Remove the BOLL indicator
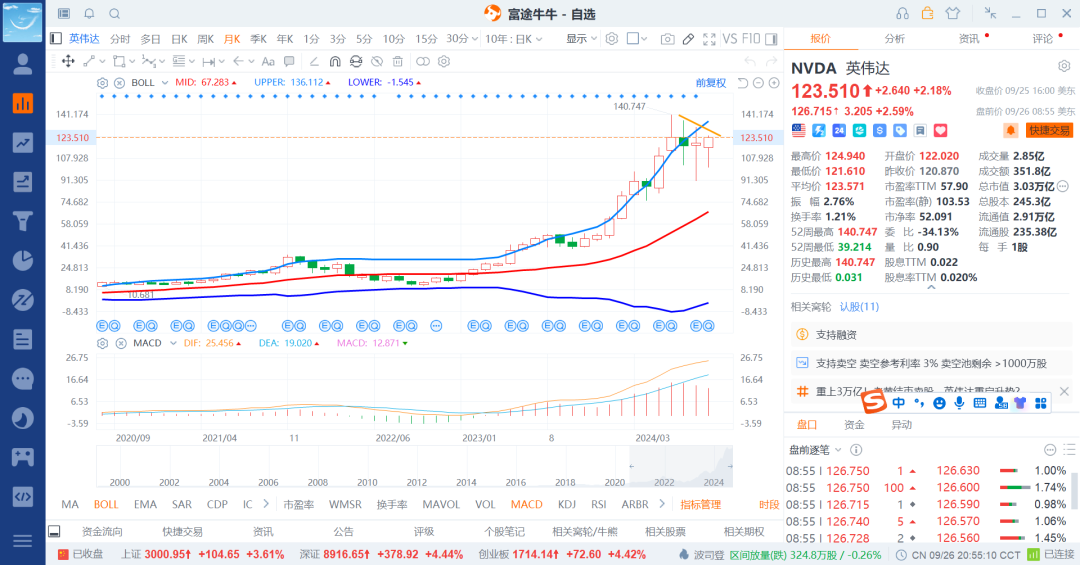The height and width of the screenshot is (565, 1080). click(x=119, y=83)
